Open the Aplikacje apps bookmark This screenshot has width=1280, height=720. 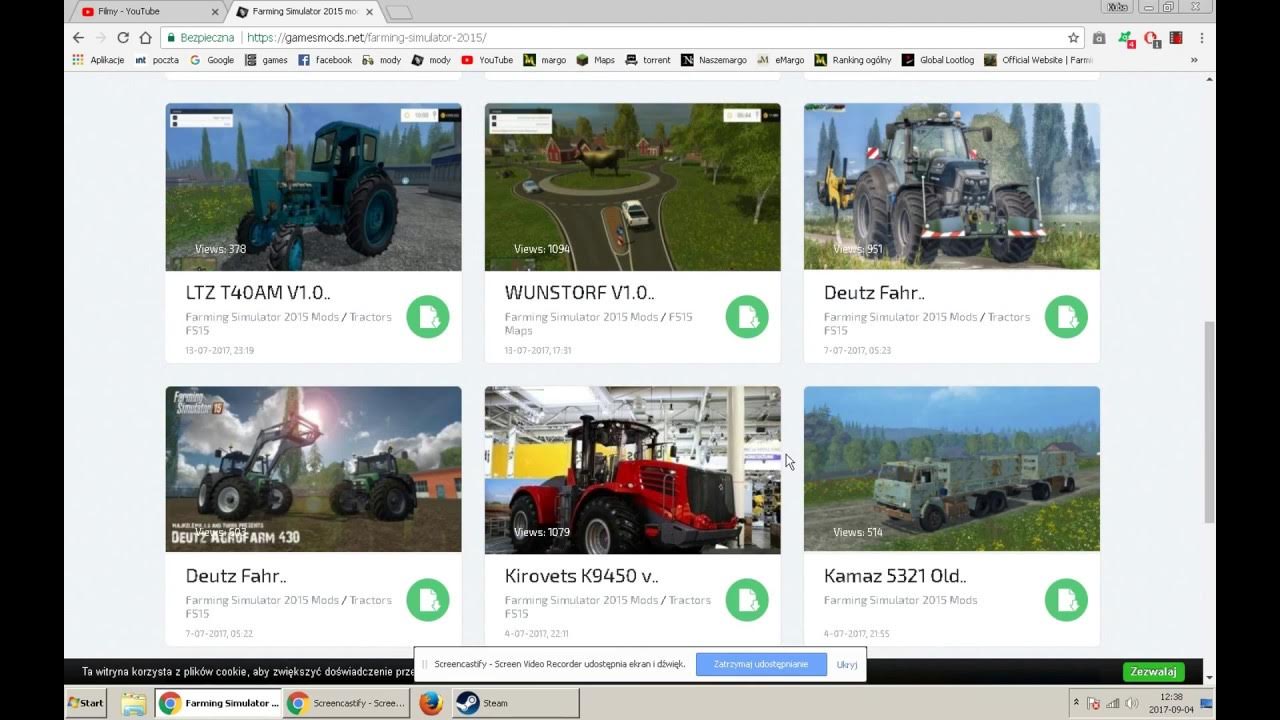pos(98,60)
